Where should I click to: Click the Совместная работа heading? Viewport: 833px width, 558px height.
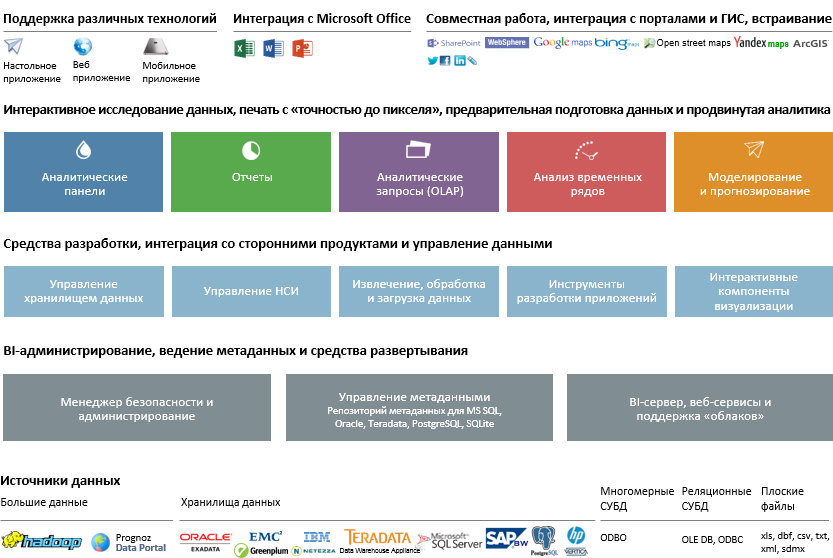point(629,19)
